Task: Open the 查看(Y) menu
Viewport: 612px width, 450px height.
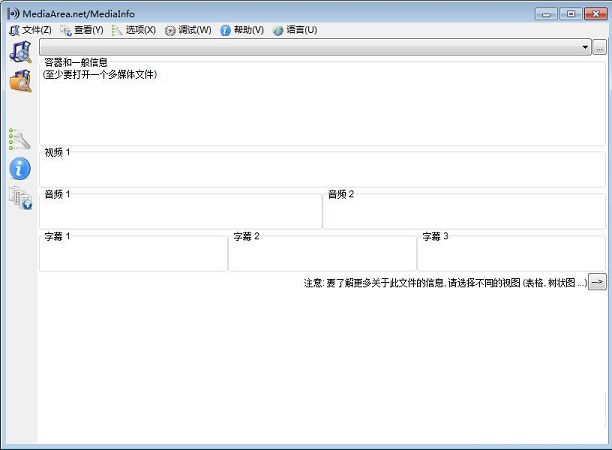Action: [82, 30]
